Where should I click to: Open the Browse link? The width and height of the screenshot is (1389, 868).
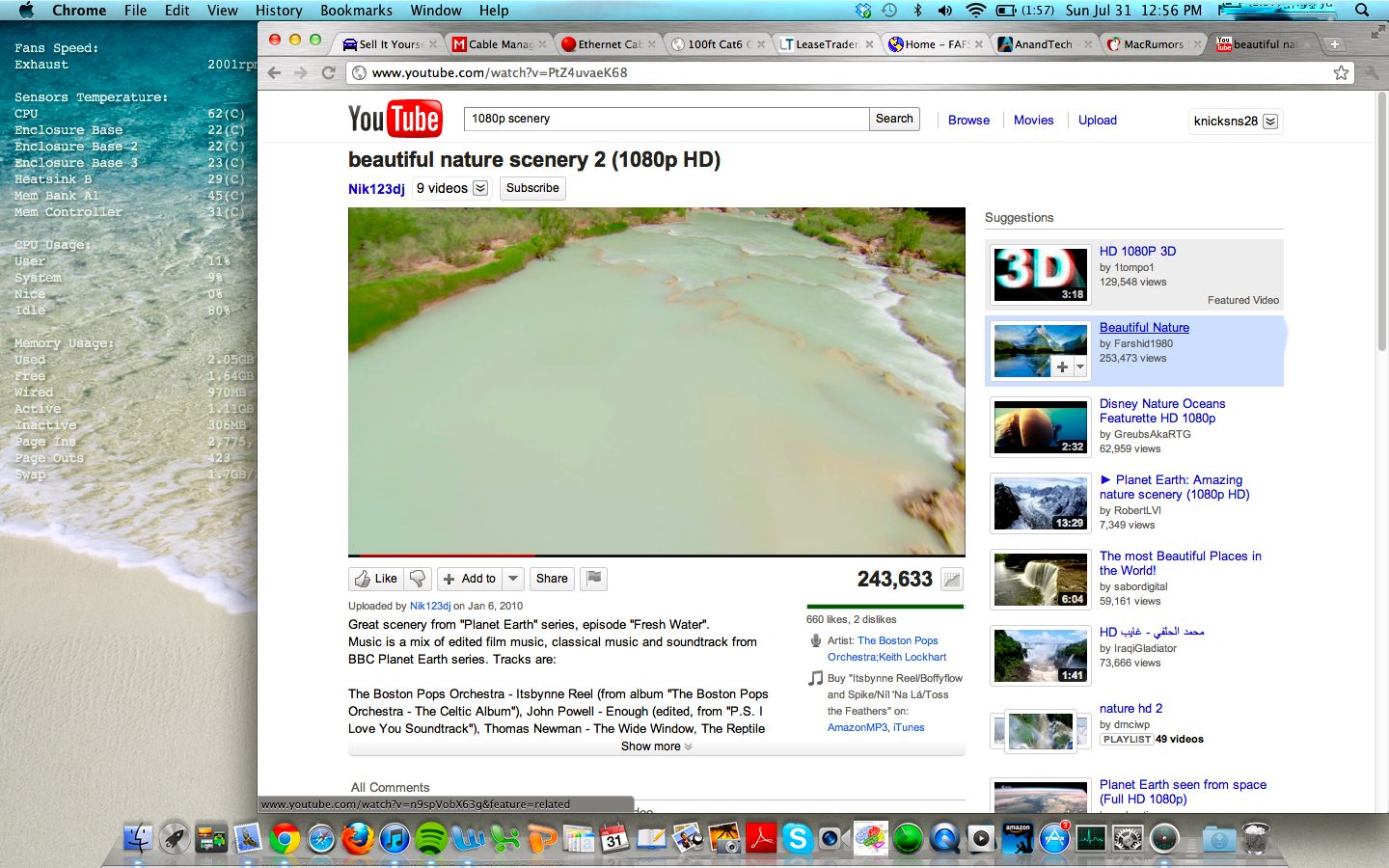[x=968, y=121]
